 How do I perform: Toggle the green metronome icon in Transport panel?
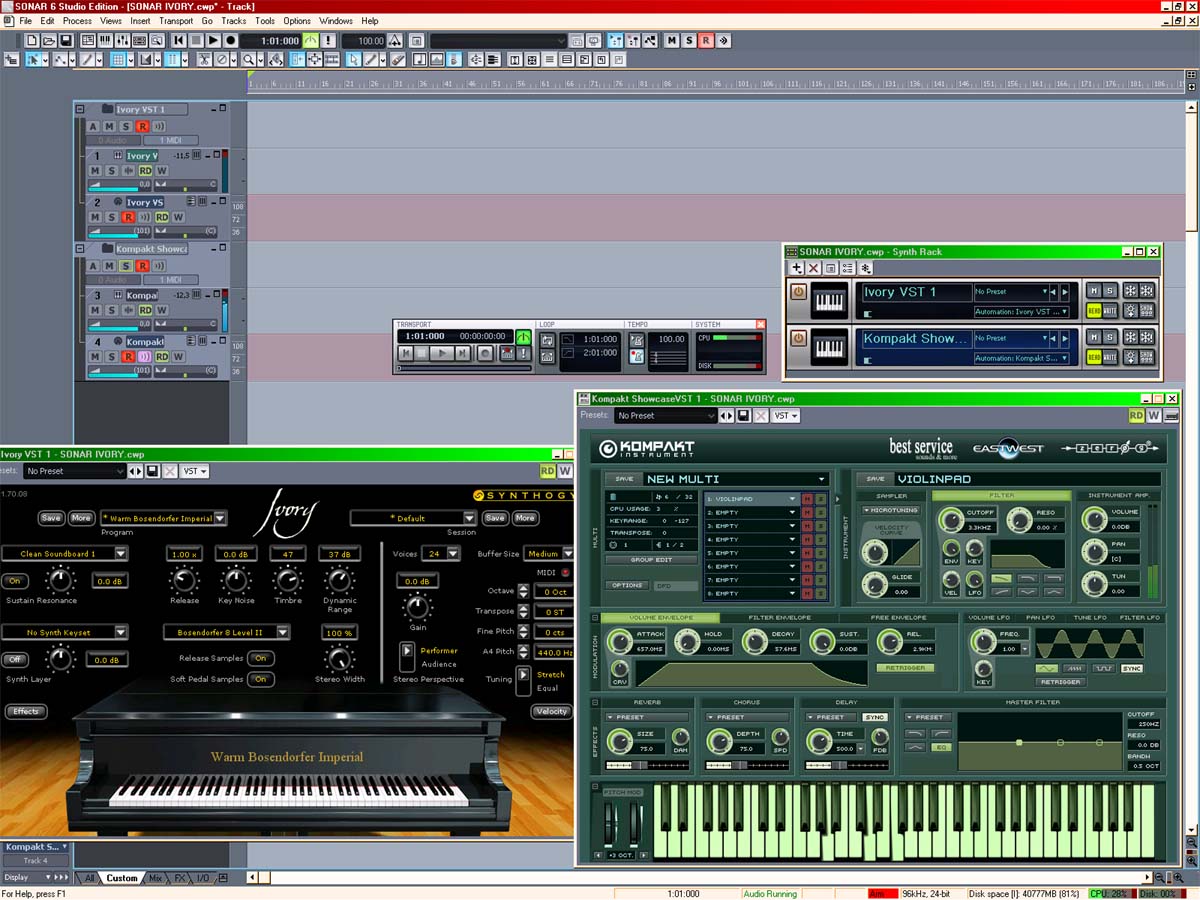pos(523,337)
